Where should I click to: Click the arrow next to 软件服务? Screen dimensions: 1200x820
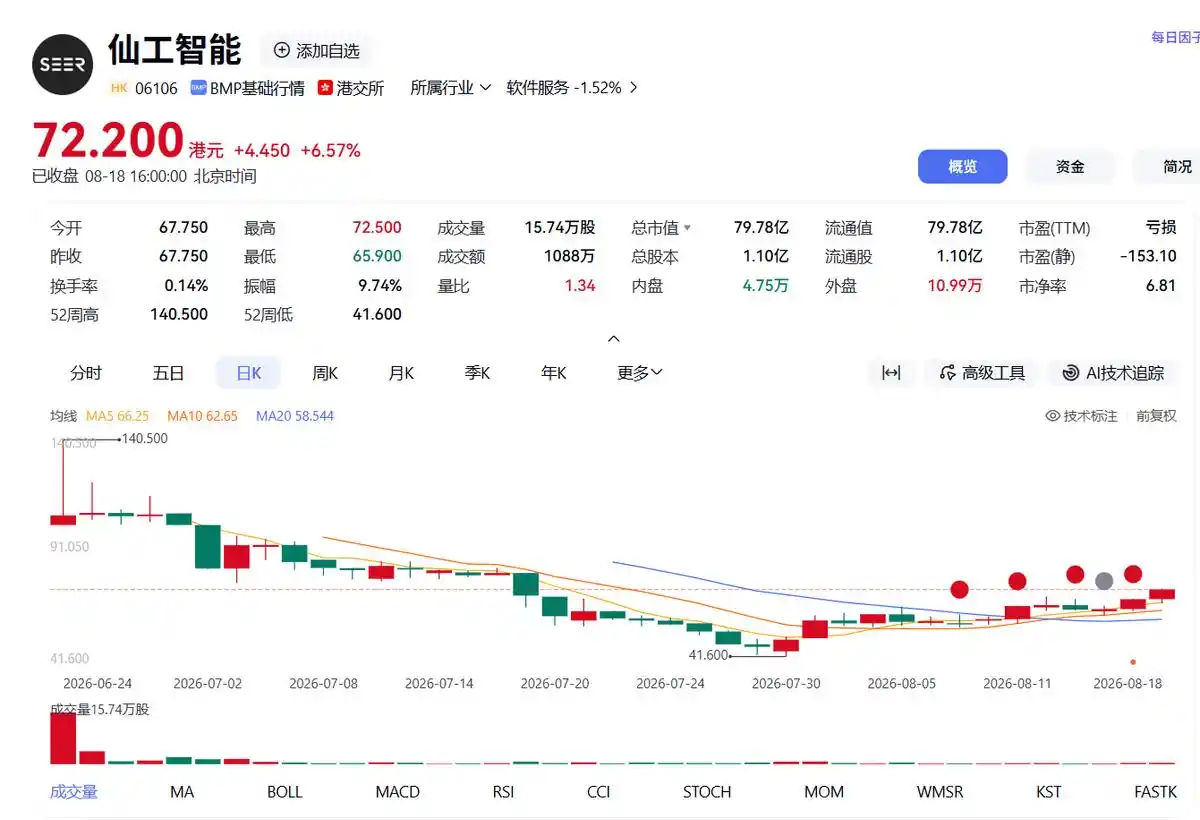(633, 88)
